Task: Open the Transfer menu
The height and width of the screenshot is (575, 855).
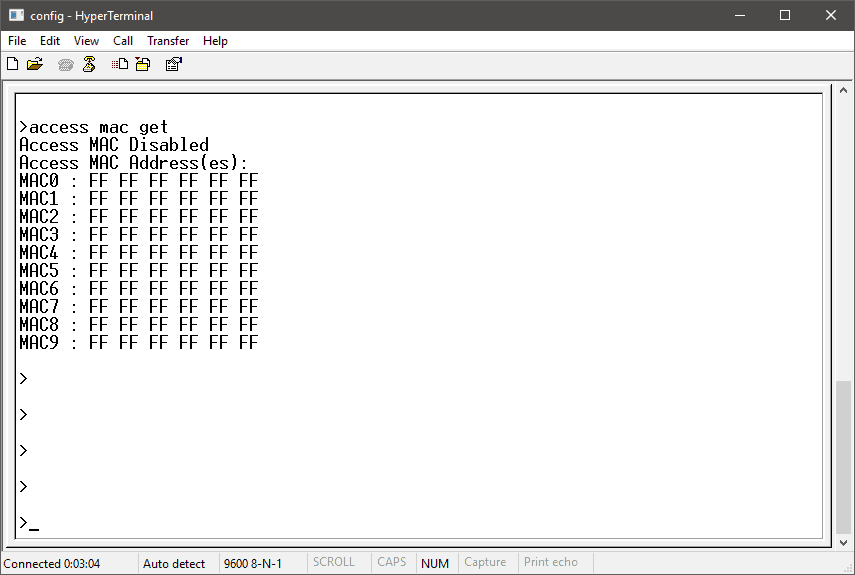Action: 168,41
